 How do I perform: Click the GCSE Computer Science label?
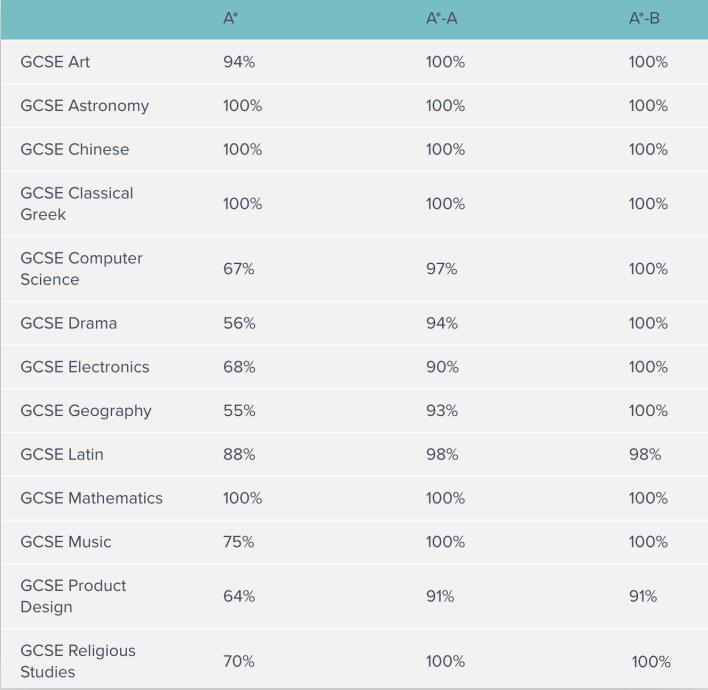pyautogui.click(x=81, y=269)
